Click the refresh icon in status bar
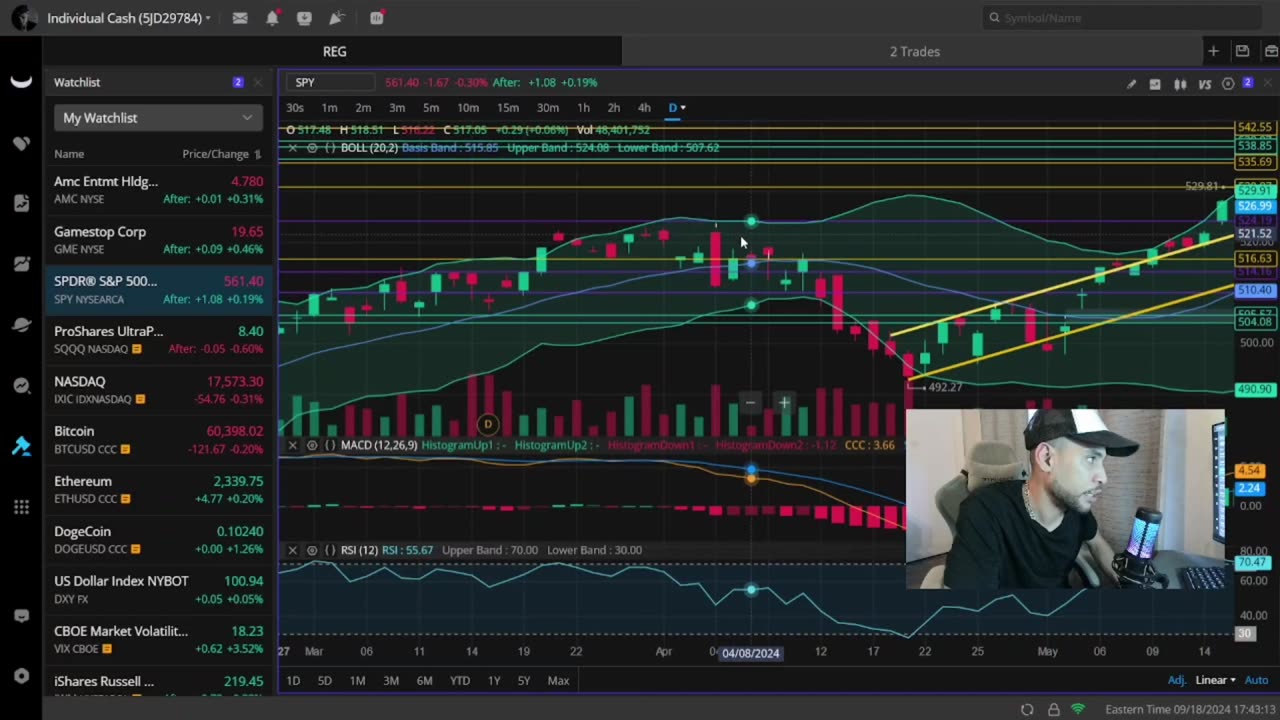This screenshot has width=1280, height=720. click(1027, 709)
